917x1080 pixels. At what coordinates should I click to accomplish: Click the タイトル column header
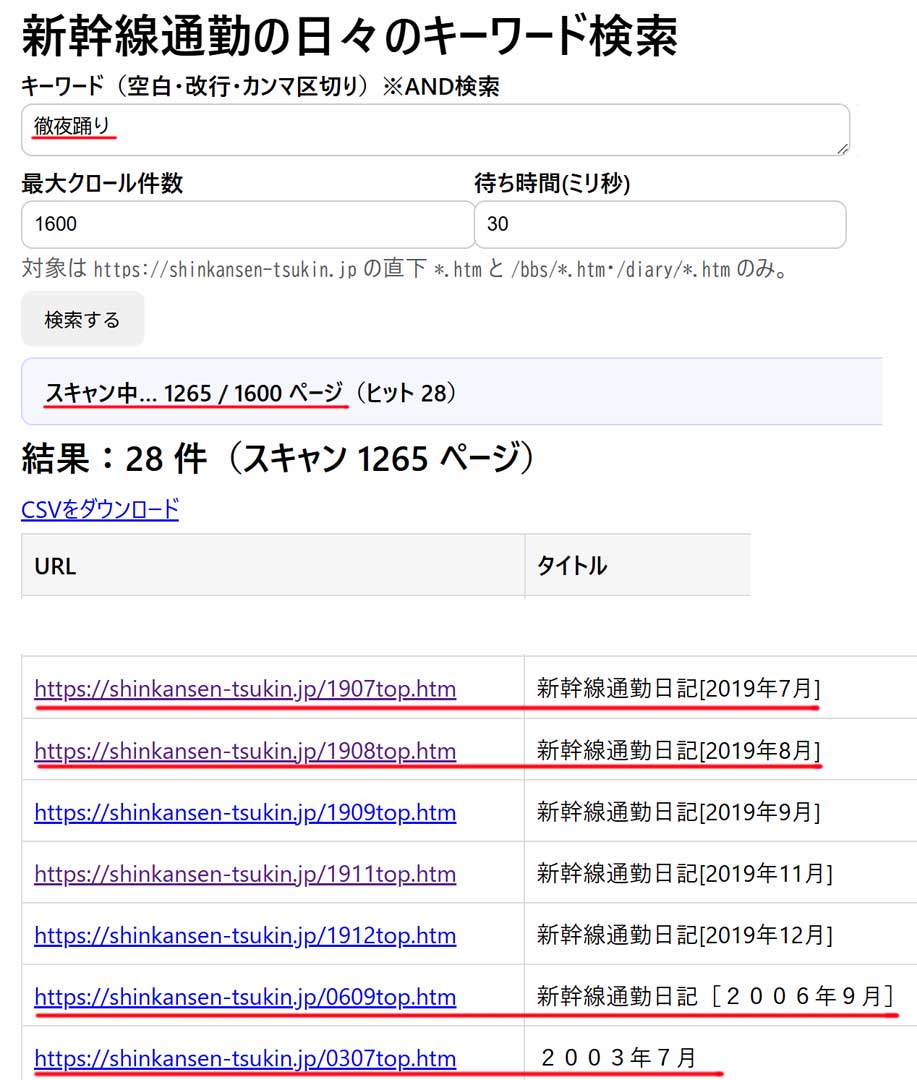coord(636,566)
